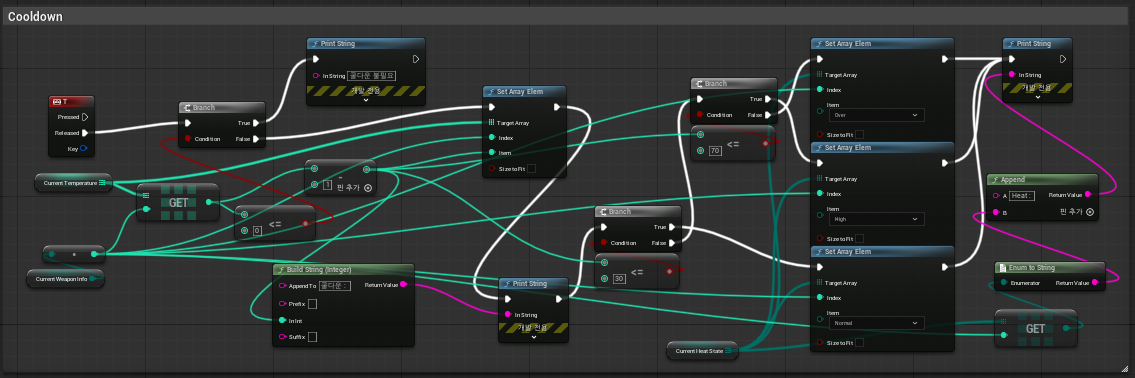The height and width of the screenshot is (378, 1135).
Task: Click the Condition pin of the Branch after T
Action: tap(188, 138)
